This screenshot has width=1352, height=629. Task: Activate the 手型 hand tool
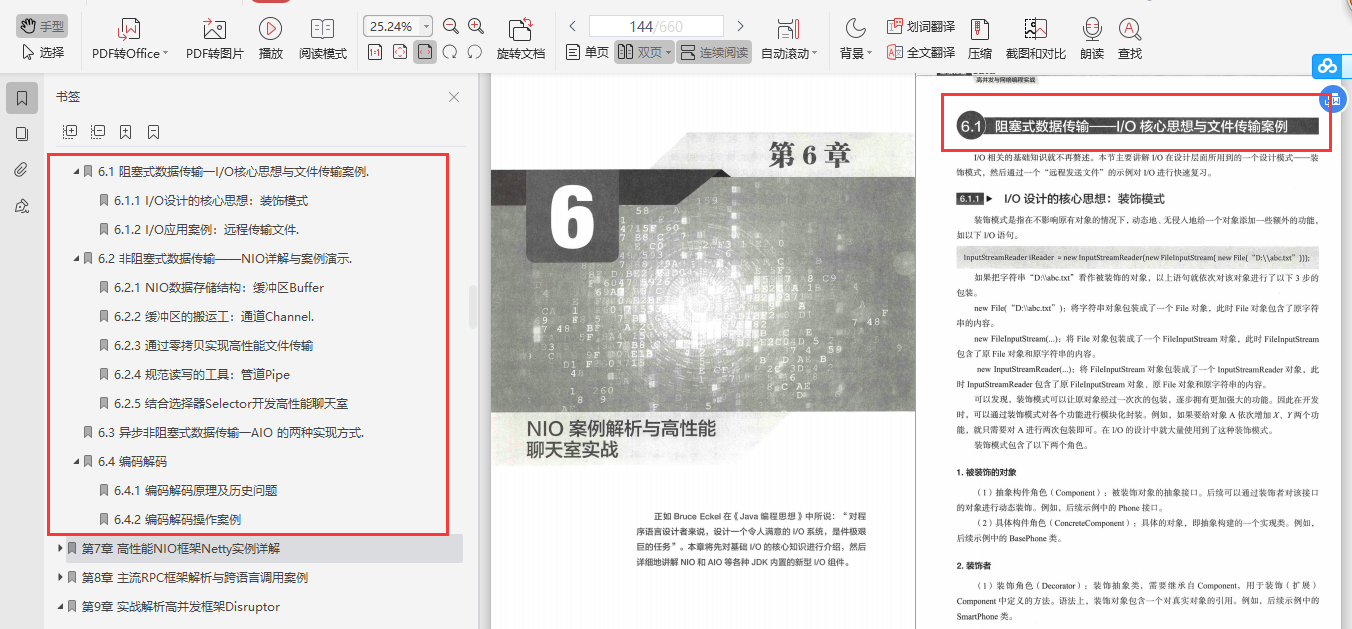coord(41,27)
